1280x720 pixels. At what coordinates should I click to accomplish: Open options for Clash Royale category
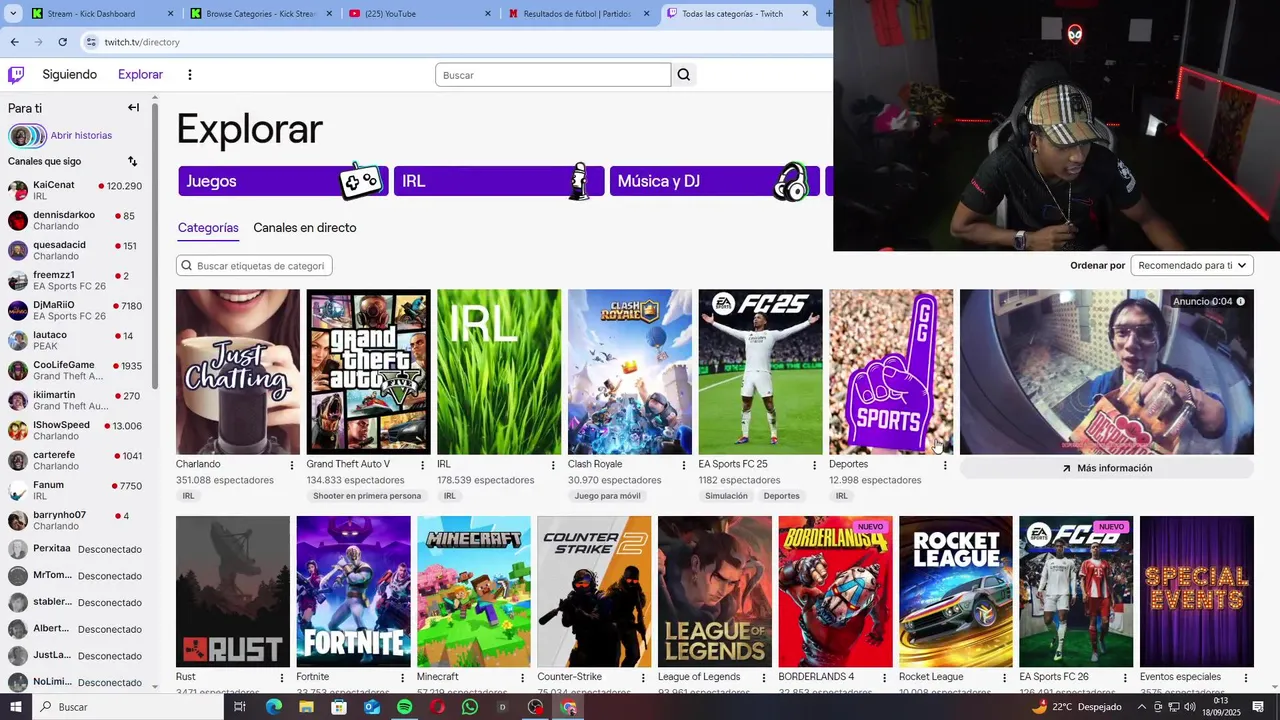pyautogui.click(x=684, y=465)
